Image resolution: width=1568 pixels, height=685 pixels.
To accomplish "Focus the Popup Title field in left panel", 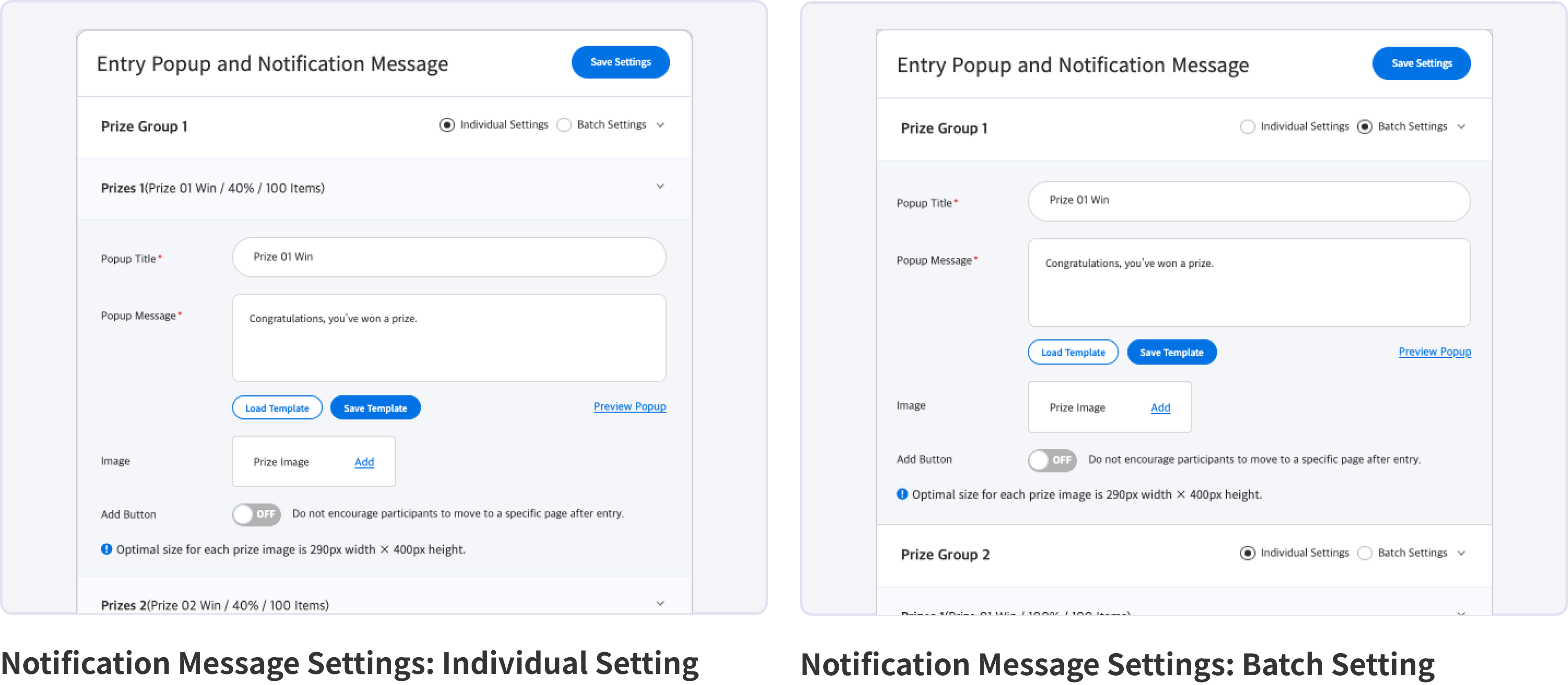I will coord(449,257).
